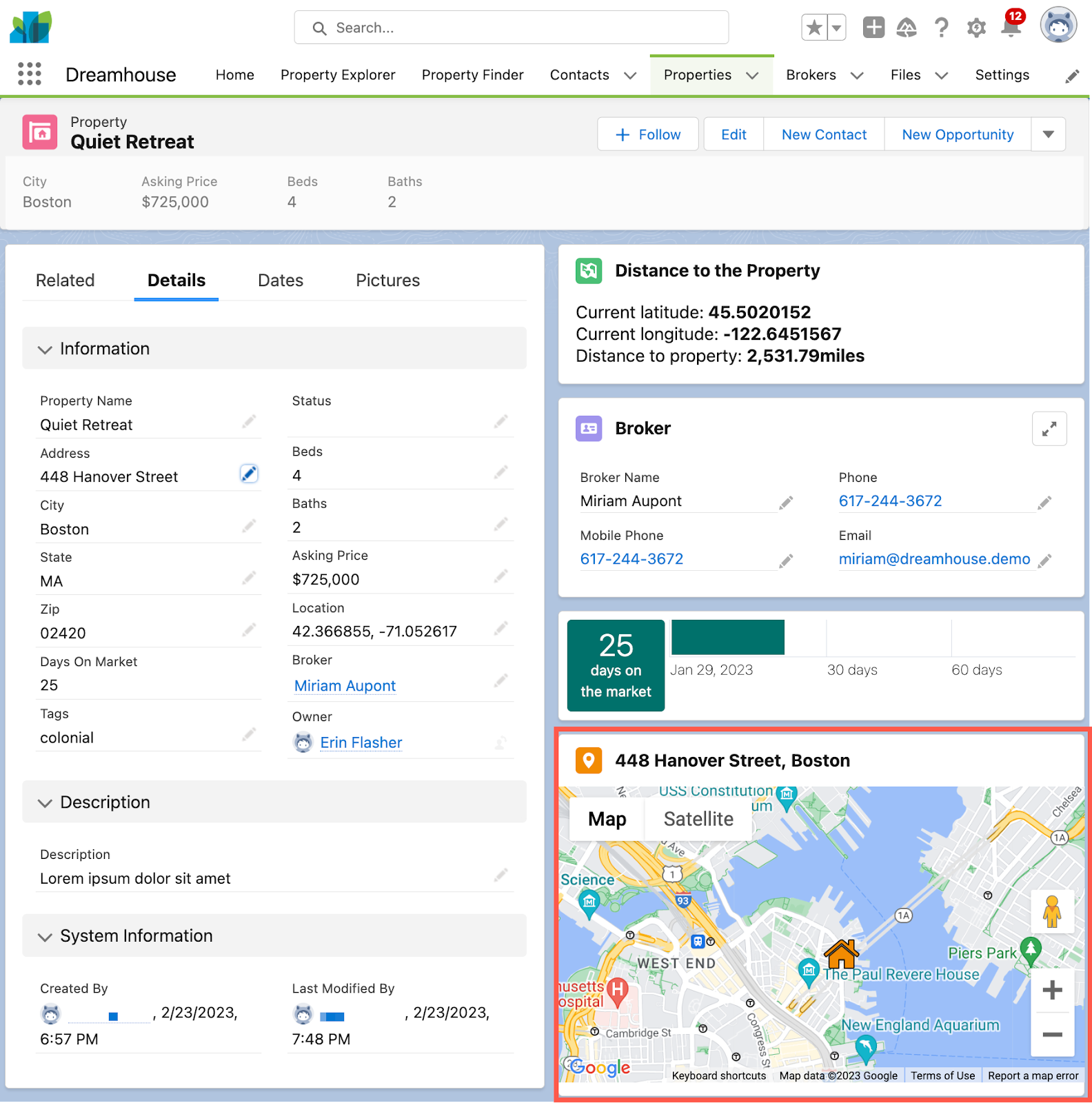Image resolution: width=1092 pixels, height=1103 pixels.
Task: Expand the Broker card fullscreen icon
Action: pos(1049,429)
